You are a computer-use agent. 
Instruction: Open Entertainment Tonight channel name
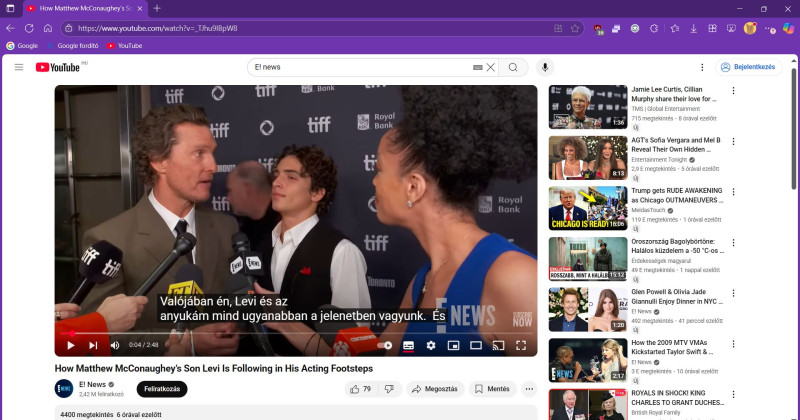coord(659,160)
